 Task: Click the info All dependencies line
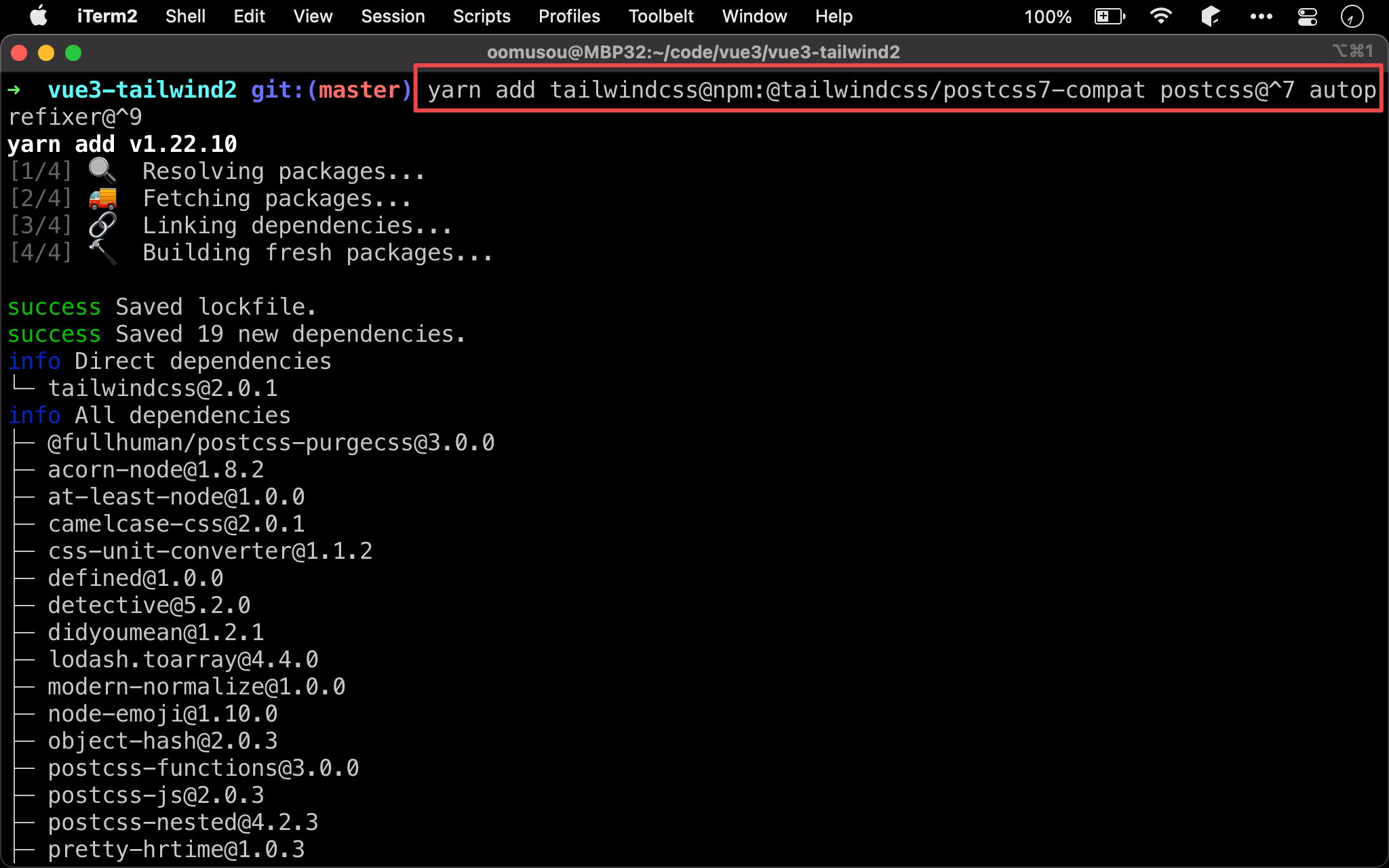149,415
